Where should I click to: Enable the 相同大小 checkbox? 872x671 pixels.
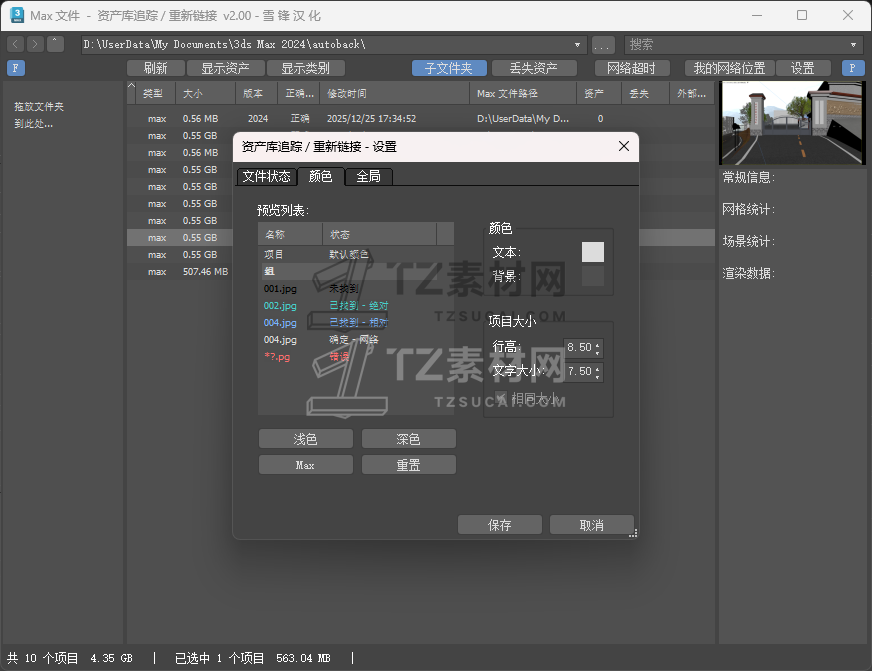click(x=501, y=397)
